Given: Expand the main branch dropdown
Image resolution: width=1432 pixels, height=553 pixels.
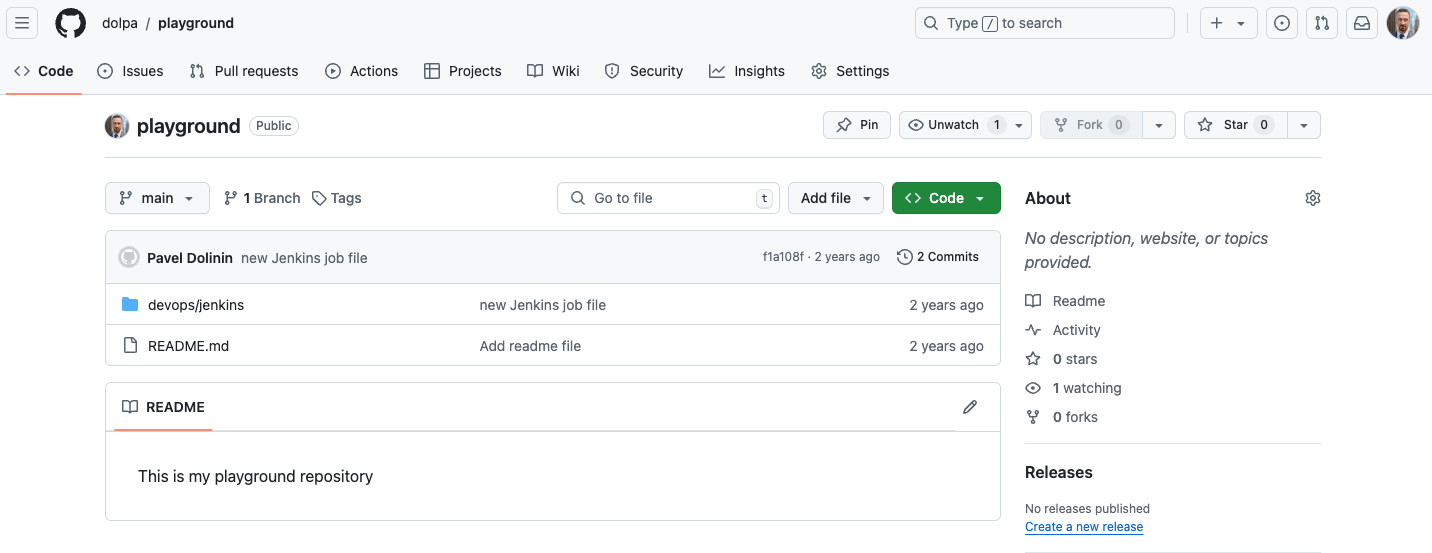Looking at the screenshot, I should [x=157, y=198].
